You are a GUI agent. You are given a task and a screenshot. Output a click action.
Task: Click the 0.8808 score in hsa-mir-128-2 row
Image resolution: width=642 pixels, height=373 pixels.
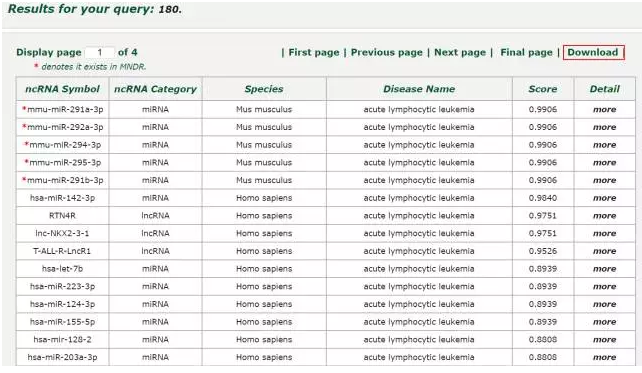[x=543, y=339]
